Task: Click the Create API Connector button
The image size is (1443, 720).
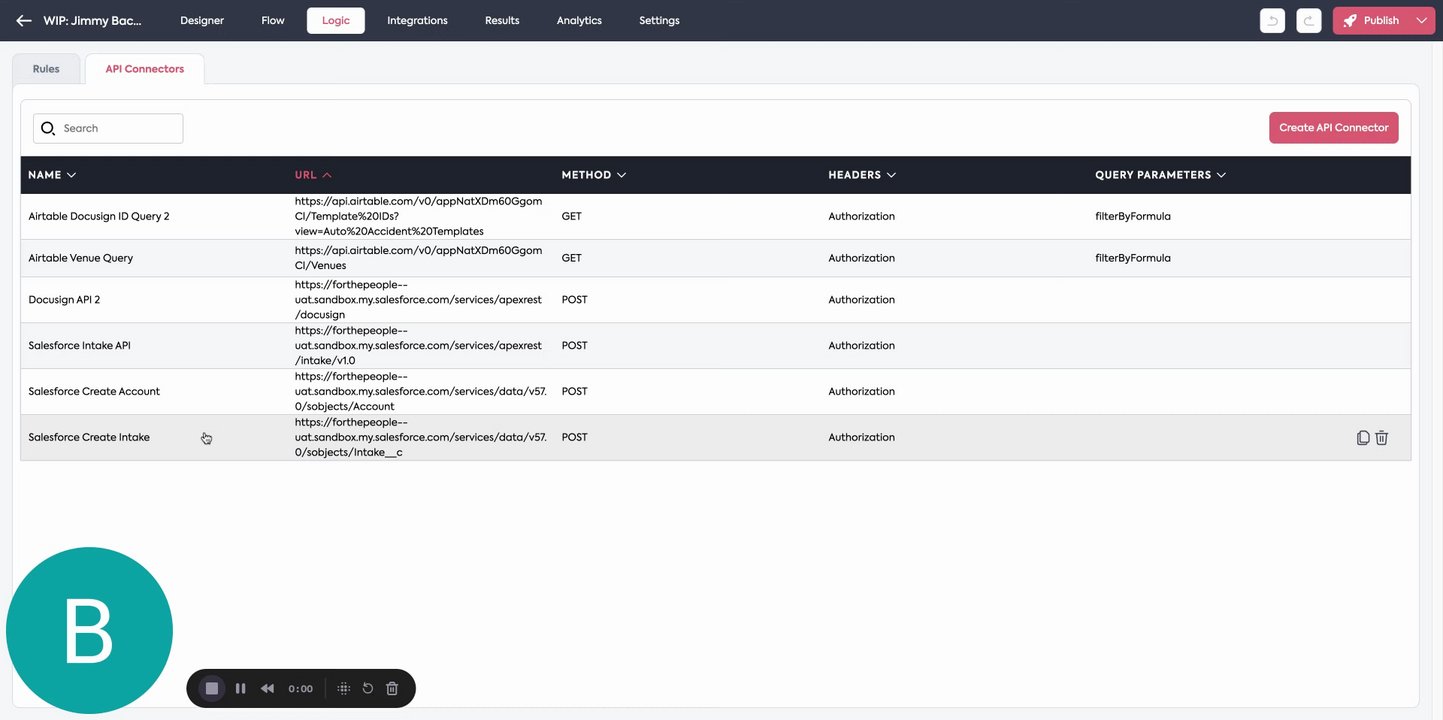Action: point(1333,128)
